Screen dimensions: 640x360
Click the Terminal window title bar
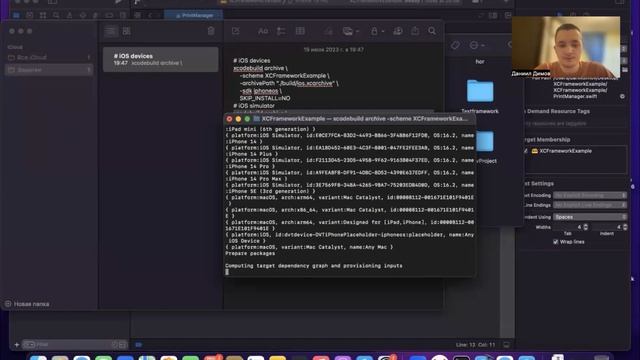click(x=349, y=119)
